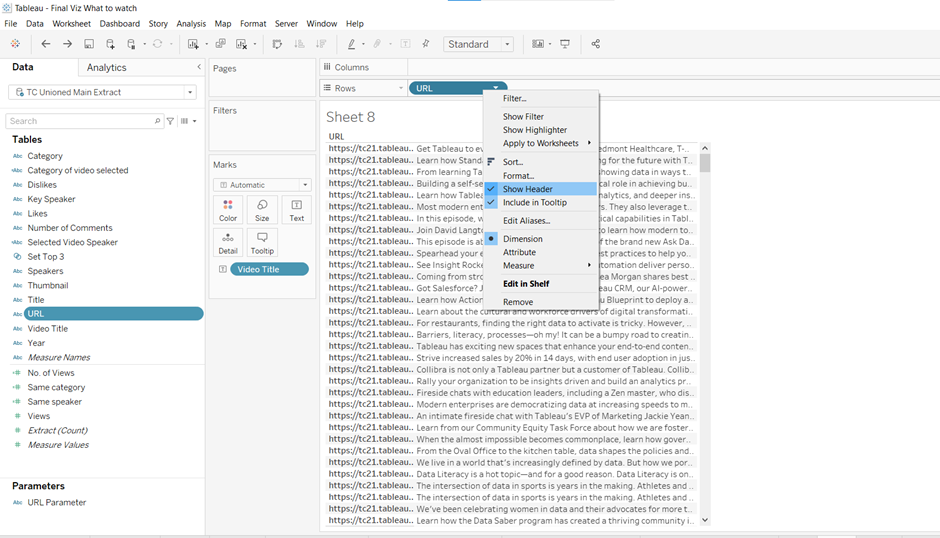
Task: Click the presentation mode icon
Action: (565, 44)
